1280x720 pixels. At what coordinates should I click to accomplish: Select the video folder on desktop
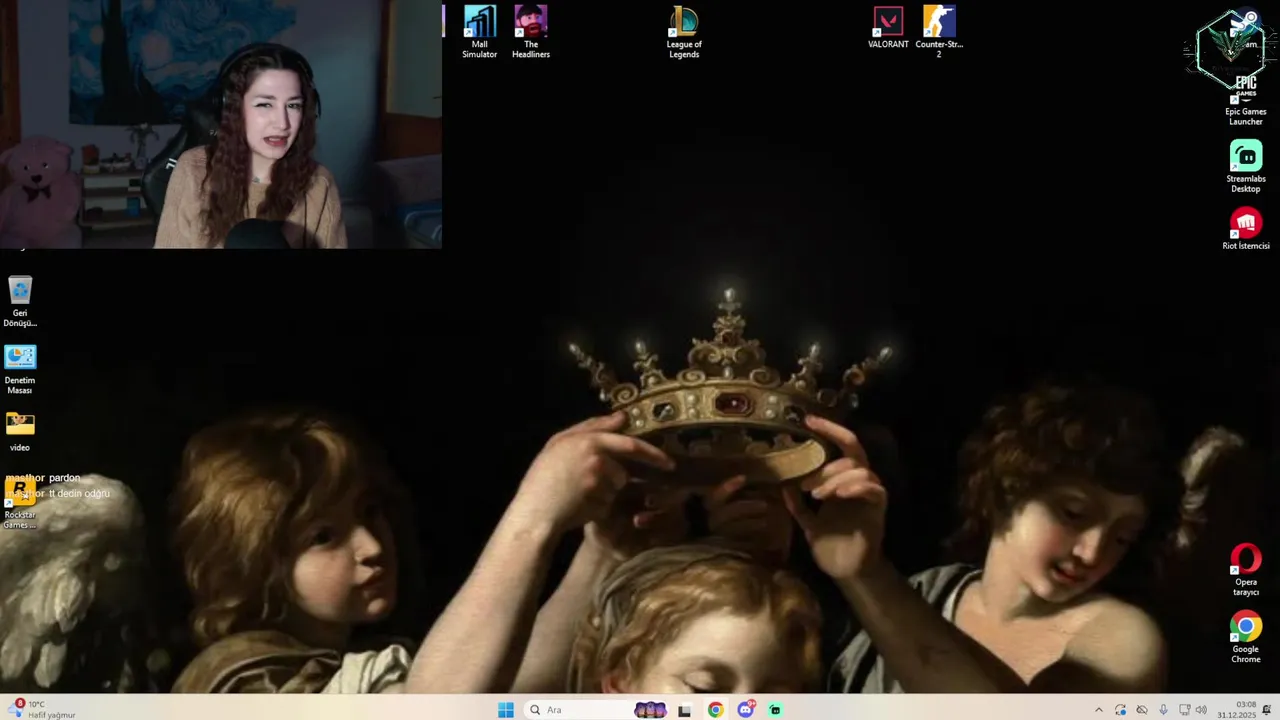pyautogui.click(x=20, y=432)
